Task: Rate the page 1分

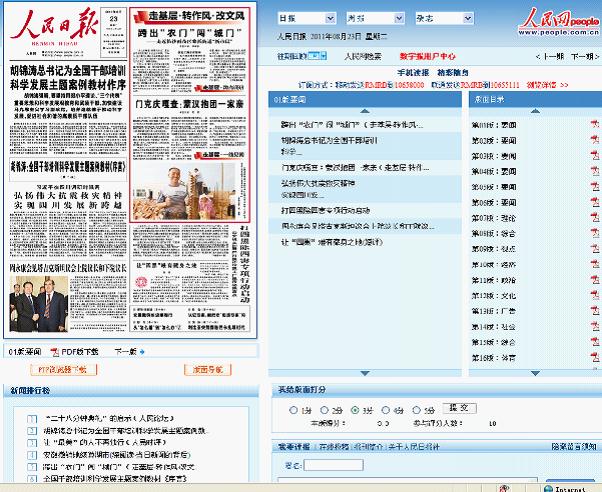Action: [x=293, y=410]
